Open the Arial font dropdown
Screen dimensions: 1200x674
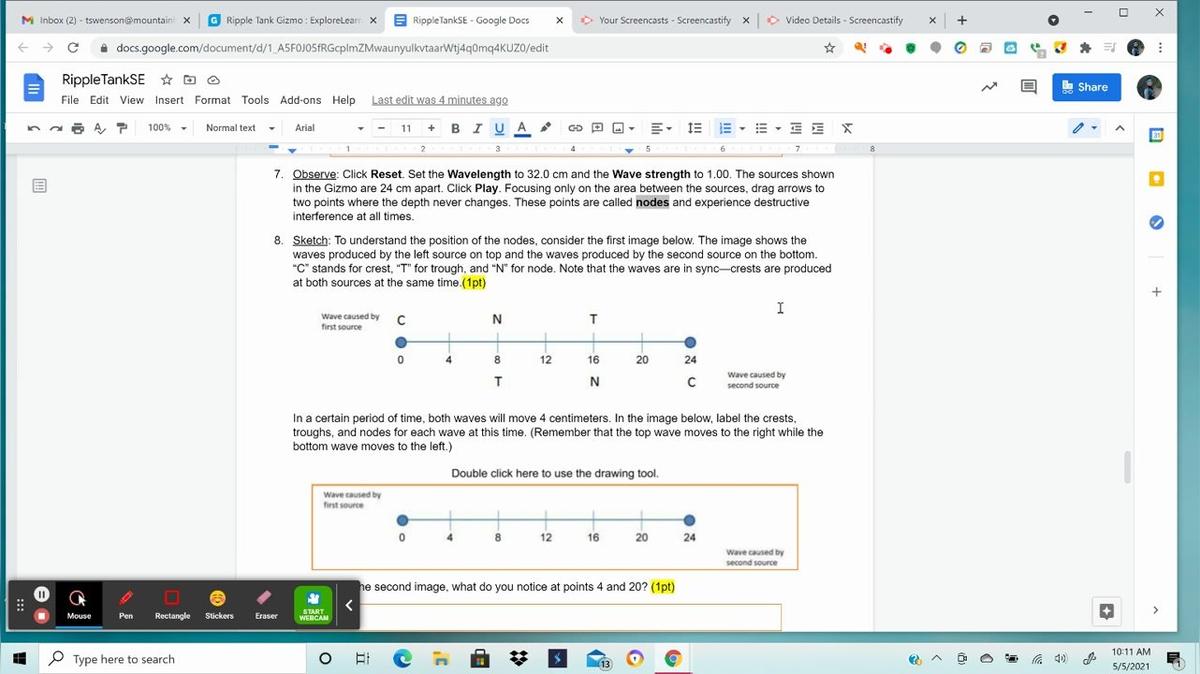[329, 128]
